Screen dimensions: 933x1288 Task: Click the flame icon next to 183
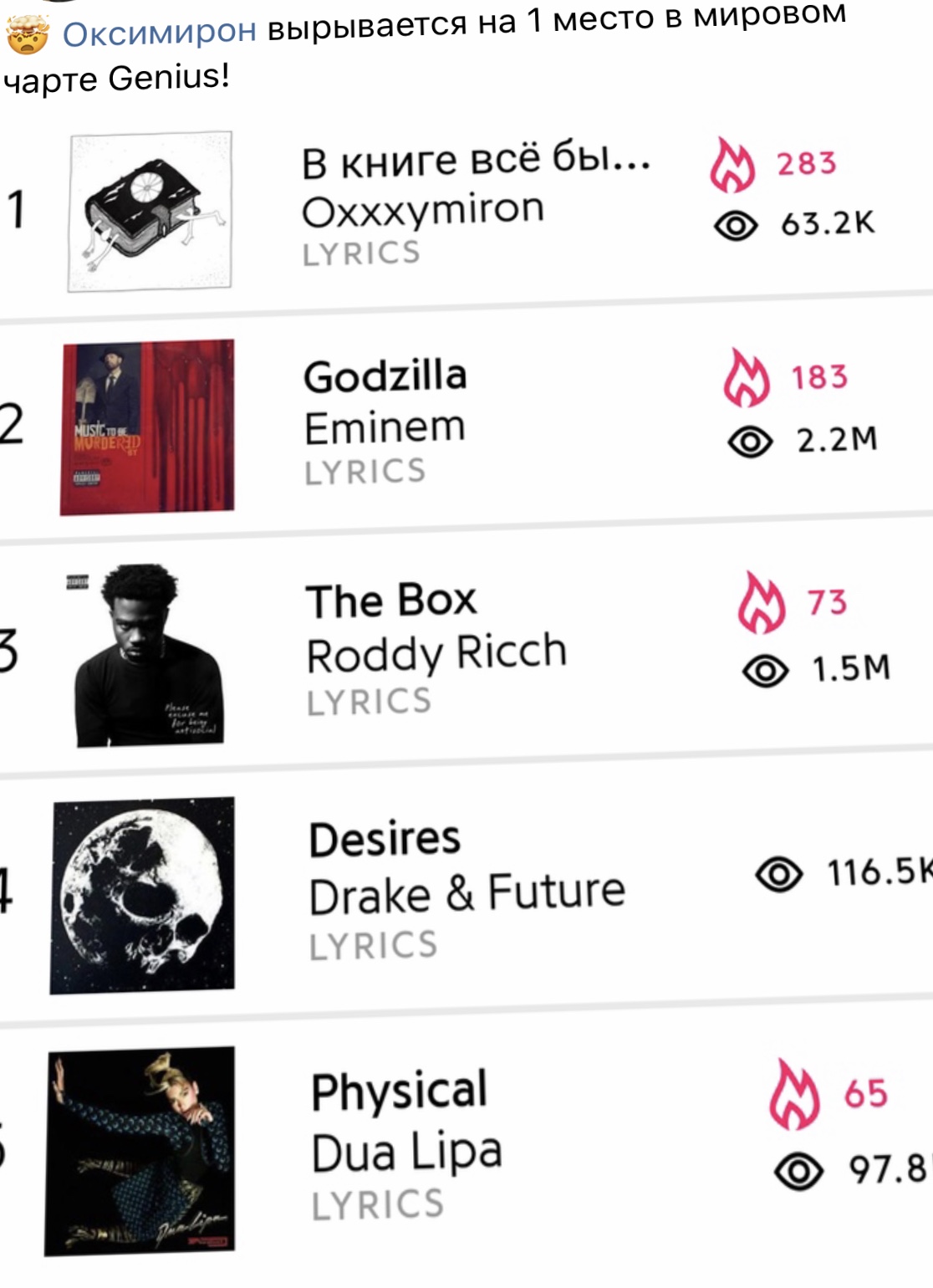(x=746, y=378)
